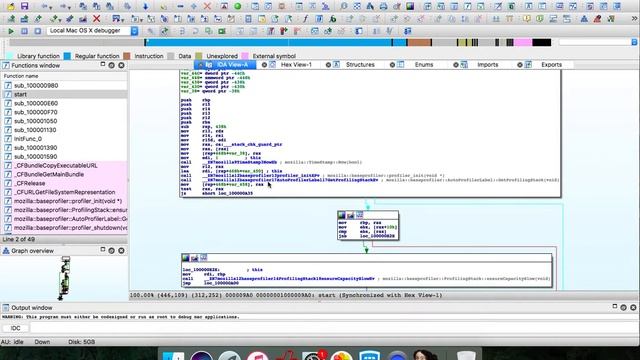Click the function 'f' toolbar icon
Viewport: 640px width, 360px height.
[305, 19]
